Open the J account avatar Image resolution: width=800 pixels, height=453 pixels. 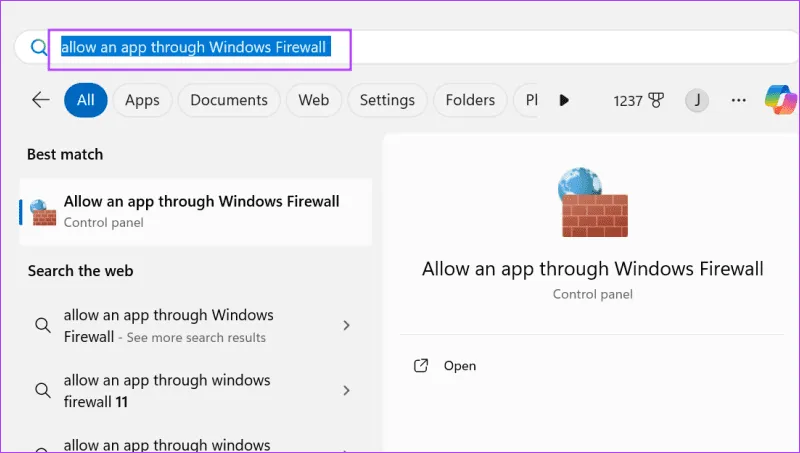coord(697,100)
